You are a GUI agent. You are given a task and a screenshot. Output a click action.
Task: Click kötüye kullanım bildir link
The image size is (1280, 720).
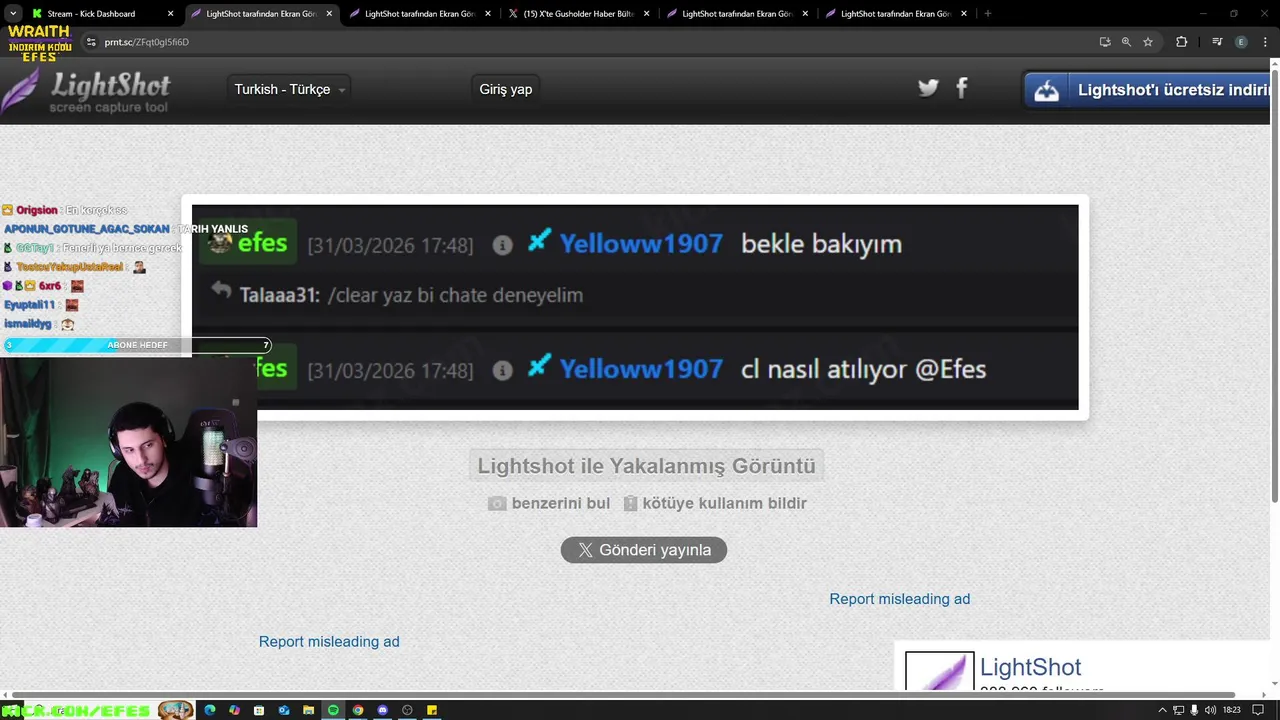pyautogui.click(x=724, y=503)
